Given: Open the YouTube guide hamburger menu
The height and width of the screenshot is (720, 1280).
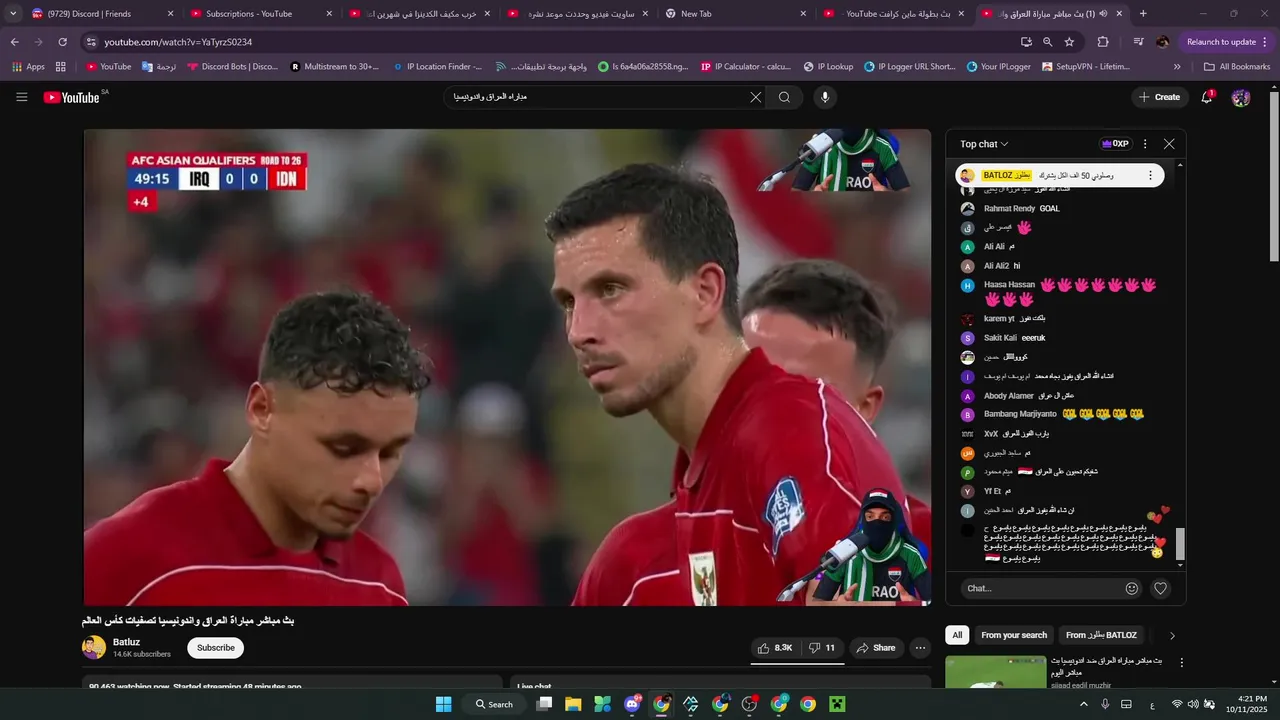Looking at the screenshot, I should click(22, 97).
